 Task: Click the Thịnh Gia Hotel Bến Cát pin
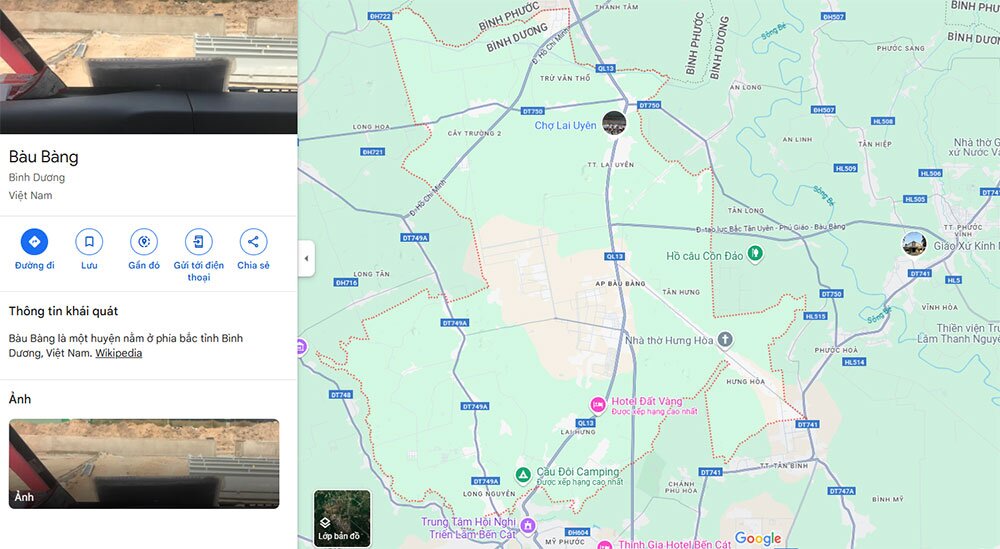click(602, 544)
